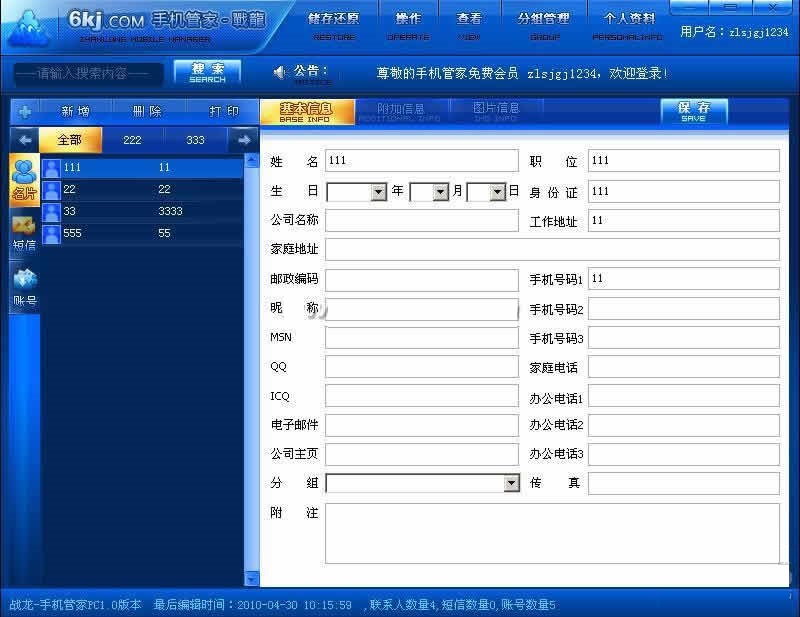Click the QQ field

click(x=421, y=367)
